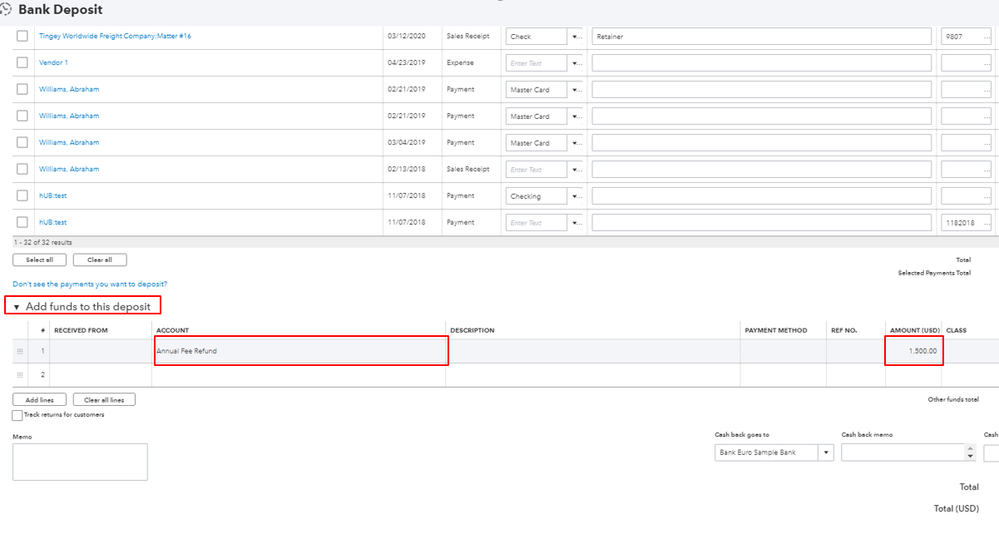Open recent transactions icon beside Bank Deposit
Viewport: 999px width, 534px height.
(8, 9)
